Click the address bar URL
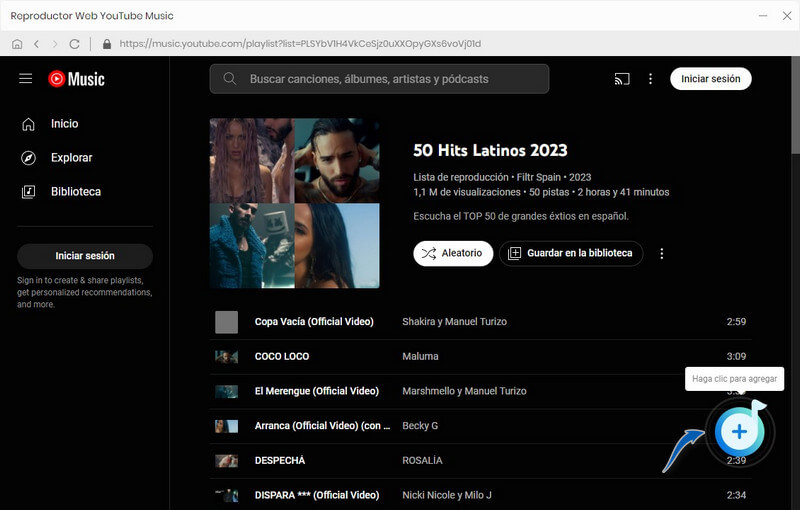This screenshot has width=800, height=510. point(300,44)
